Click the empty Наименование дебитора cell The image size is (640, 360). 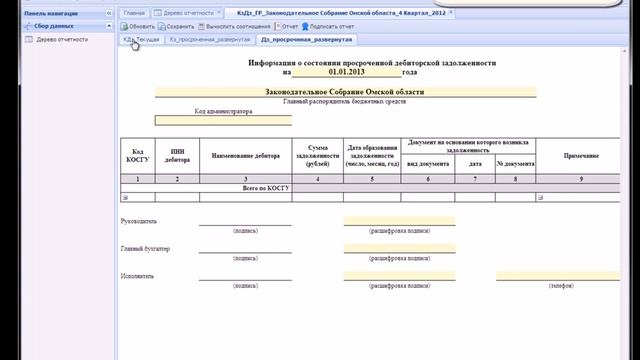point(246,198)
